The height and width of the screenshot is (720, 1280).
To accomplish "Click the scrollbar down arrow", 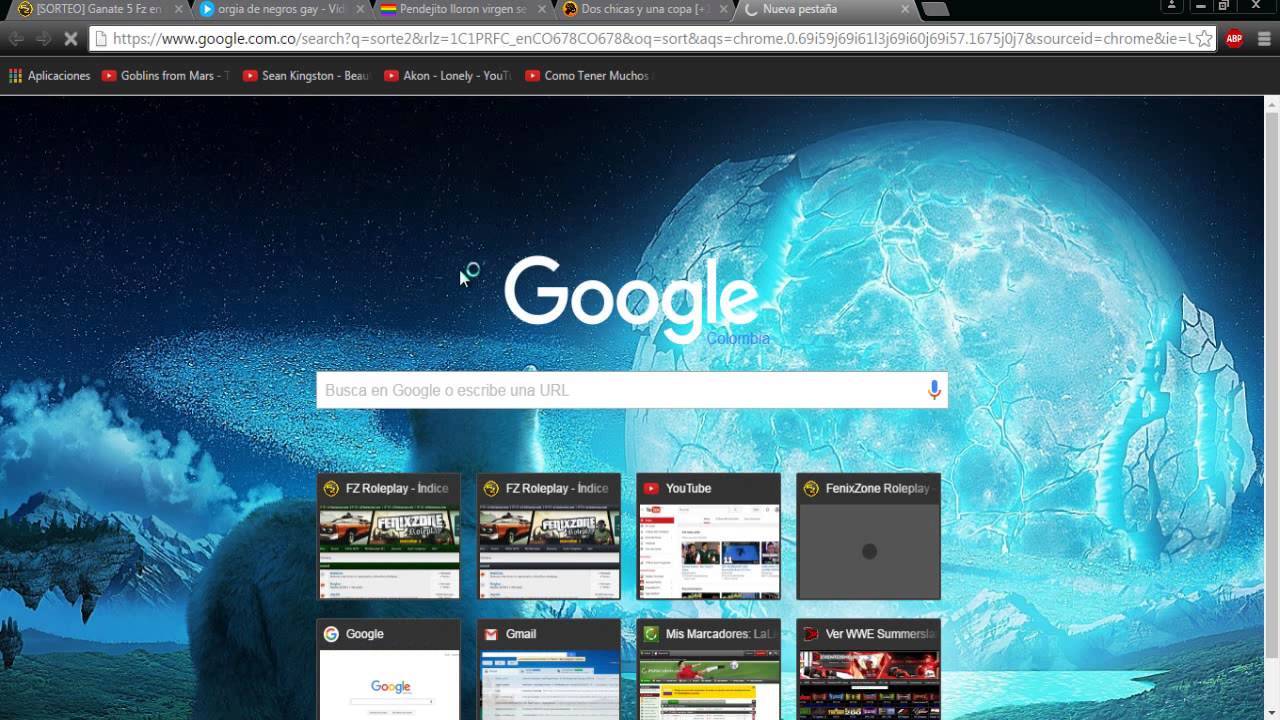I will point(1272,712).
